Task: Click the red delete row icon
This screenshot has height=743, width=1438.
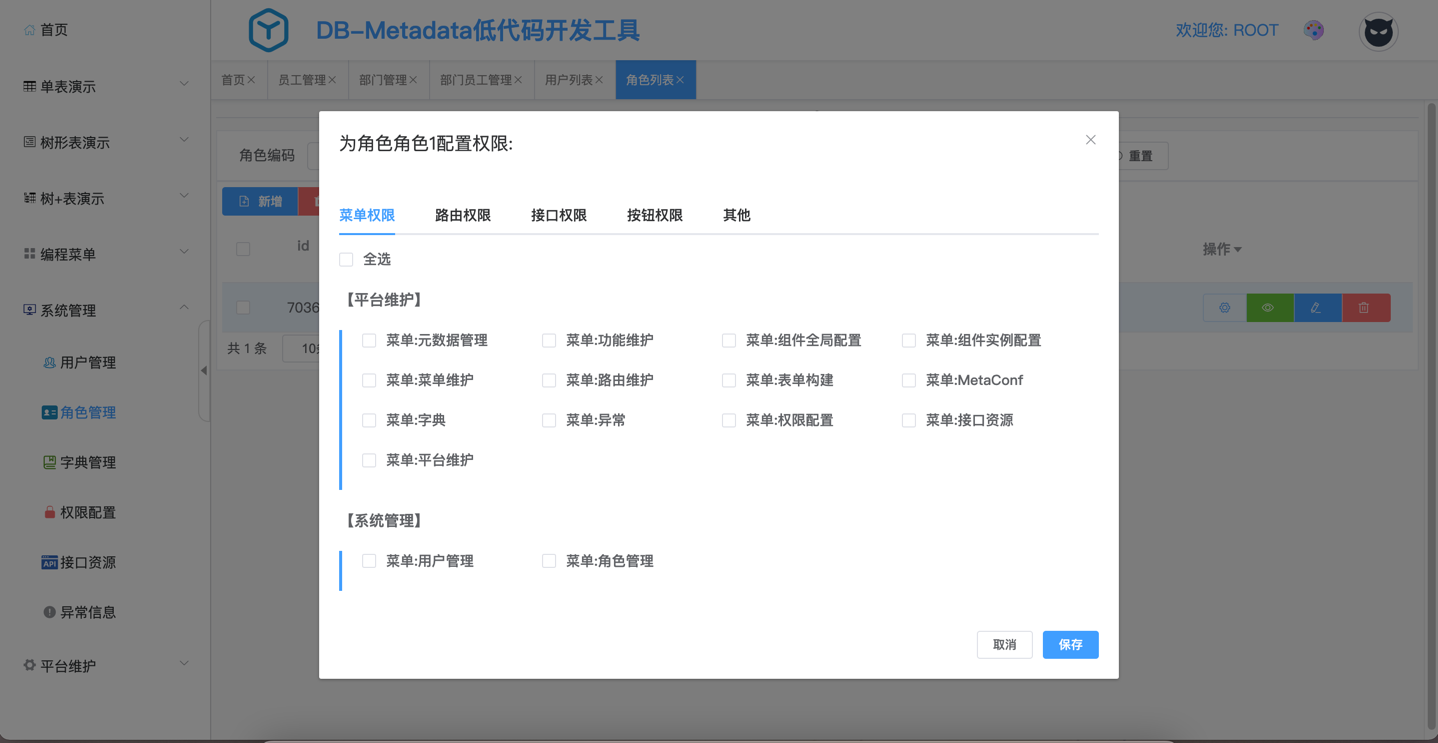Action: pyautogui.click(x=1364, y=308)
